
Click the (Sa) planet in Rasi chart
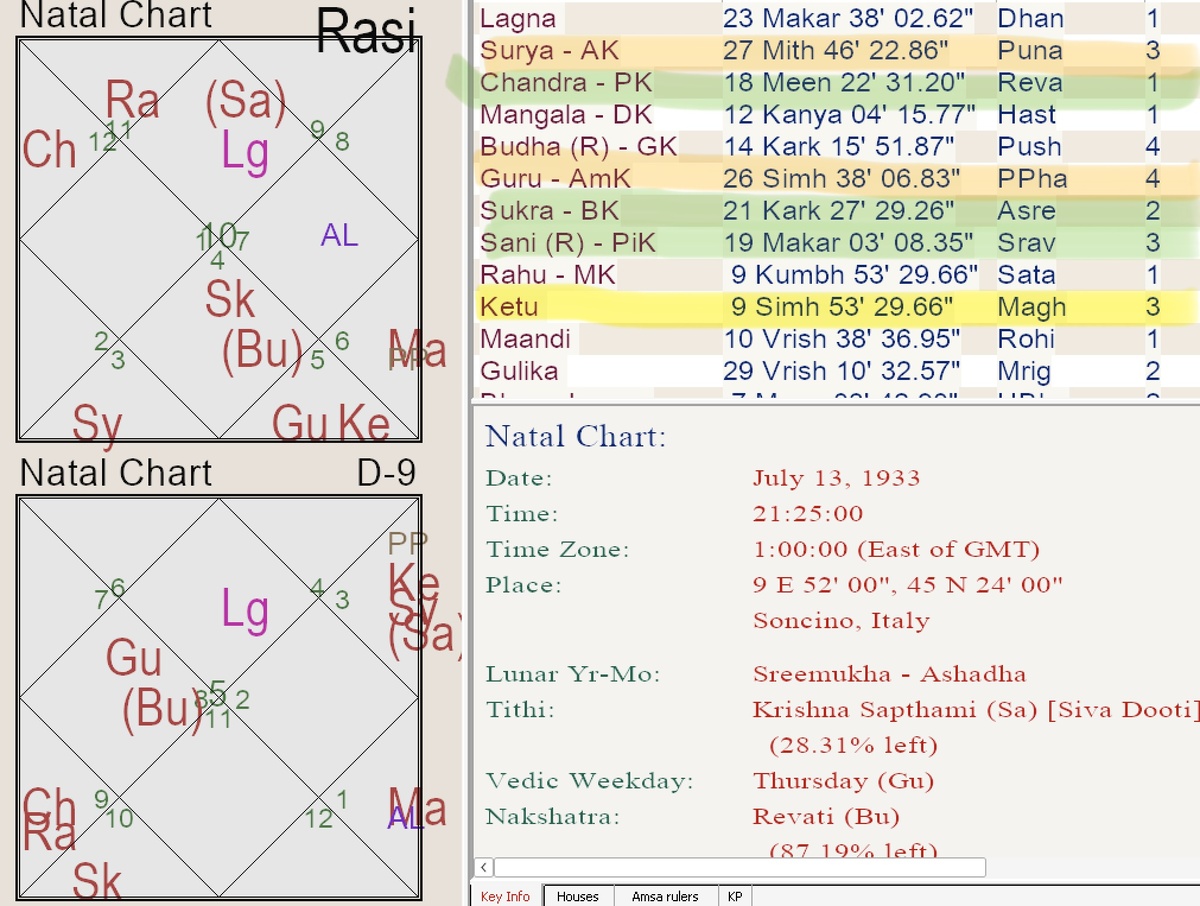246,101
